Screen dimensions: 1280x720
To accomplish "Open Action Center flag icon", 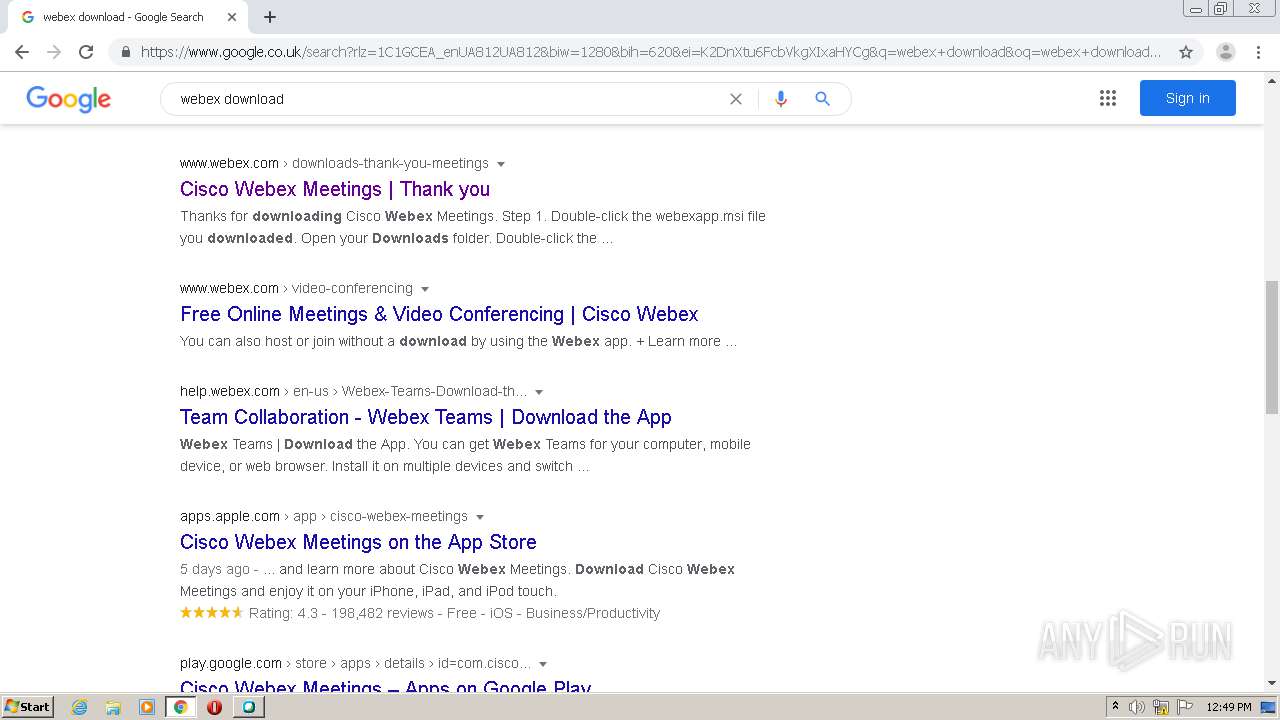I will (1185, 707).
